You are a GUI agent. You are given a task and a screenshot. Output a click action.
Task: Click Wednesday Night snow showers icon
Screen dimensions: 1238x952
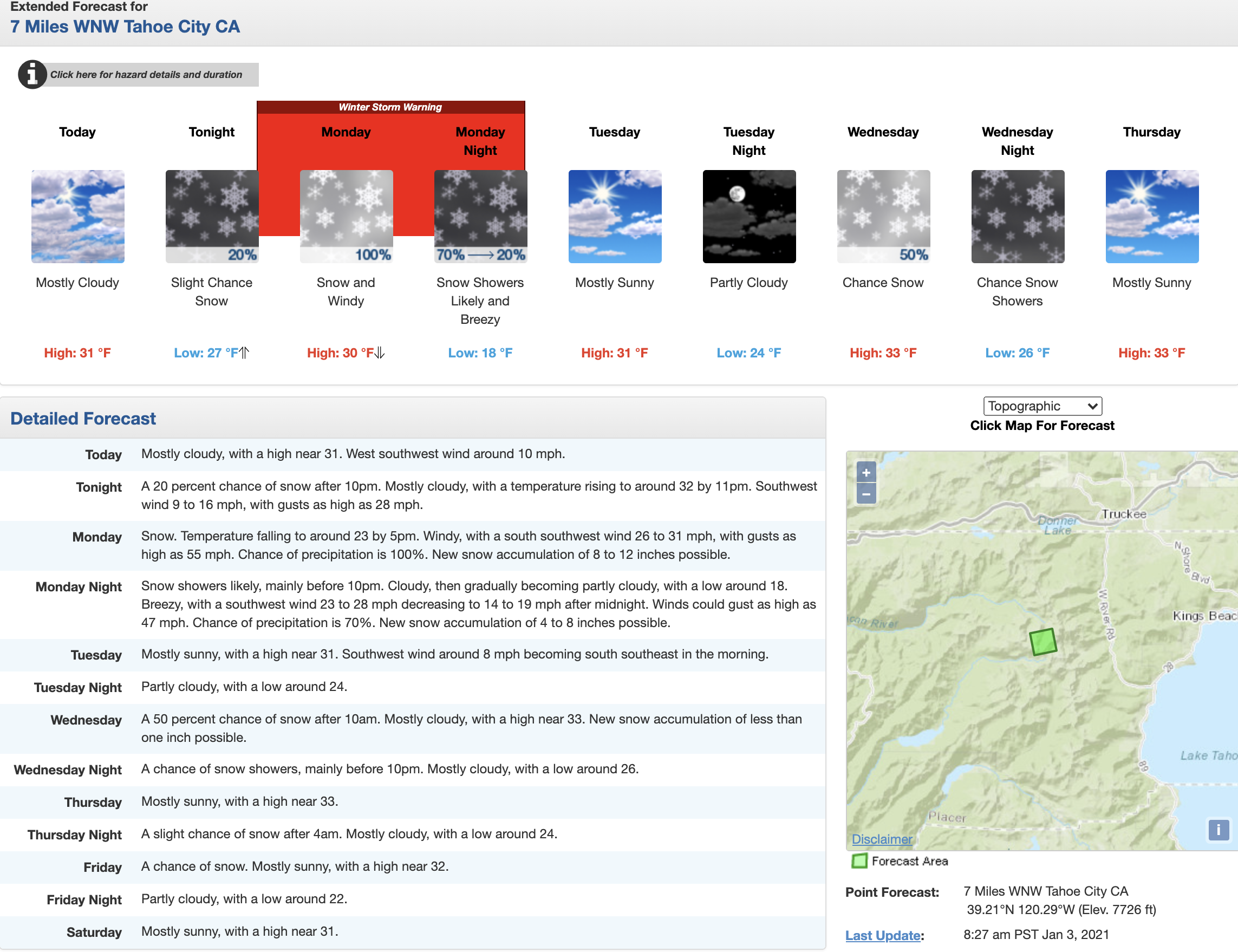[1018, 217]
